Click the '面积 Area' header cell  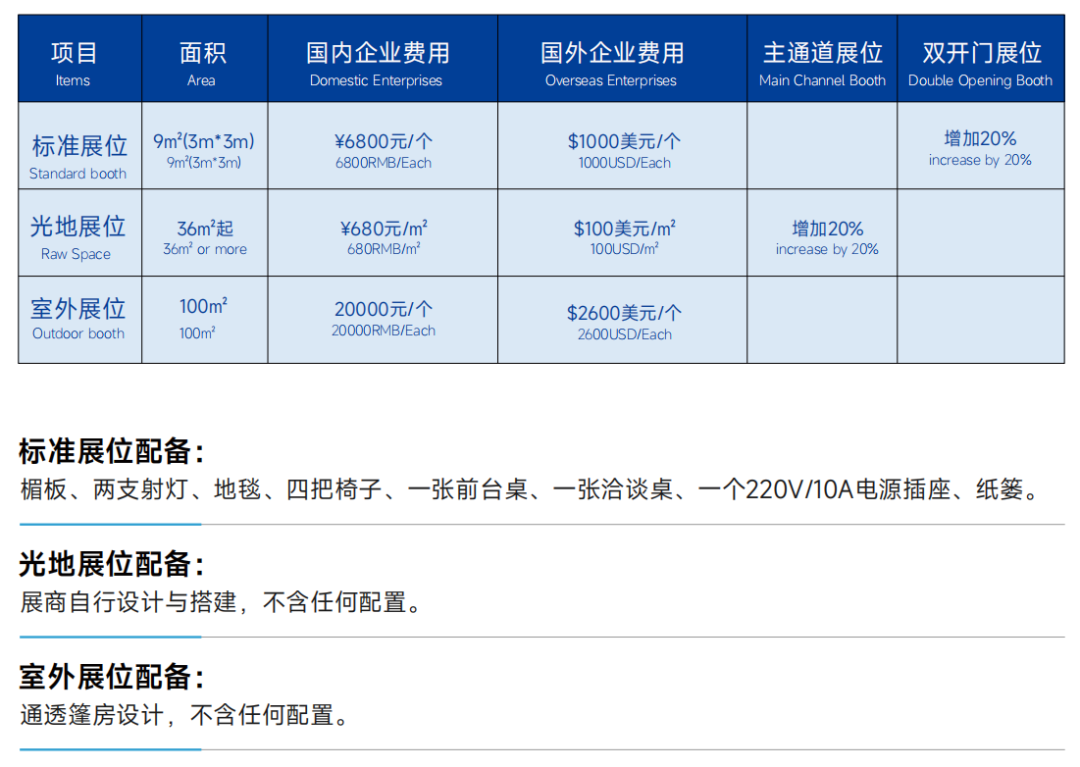[x=205, y=59]
